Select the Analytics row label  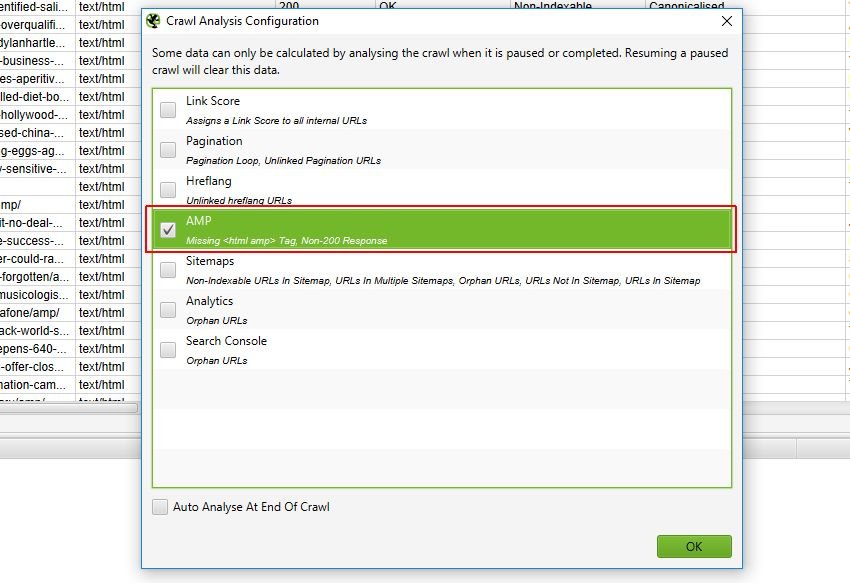point(209,301)
